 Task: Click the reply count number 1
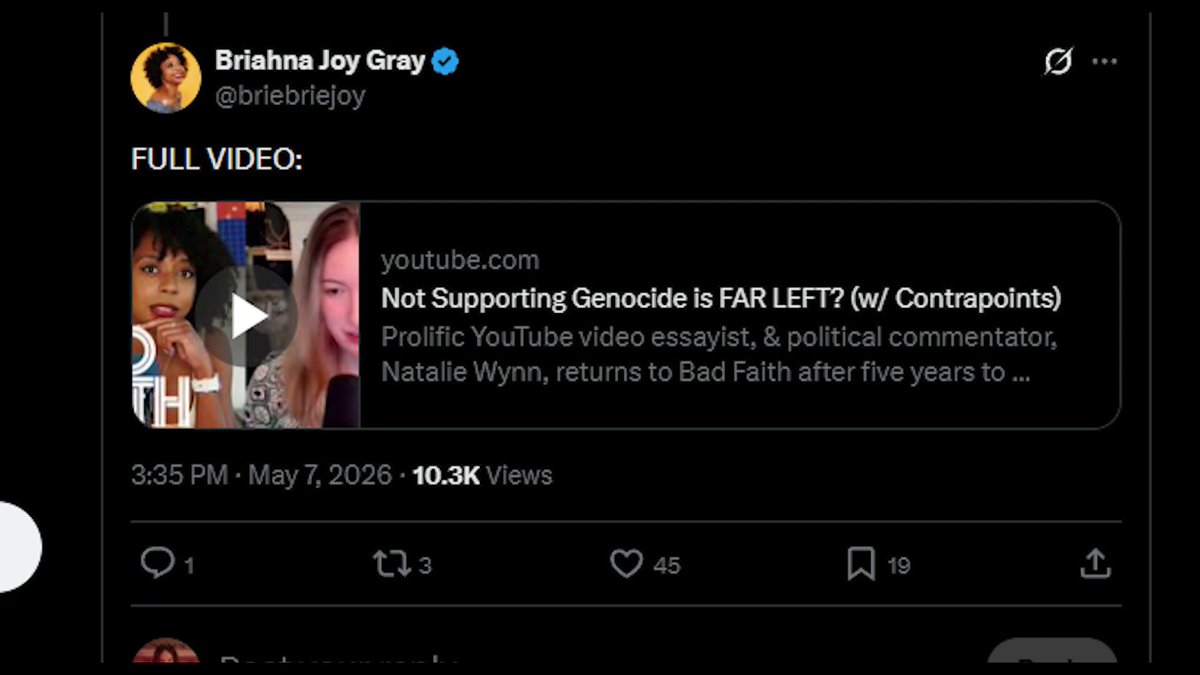(x=189, y=566)
